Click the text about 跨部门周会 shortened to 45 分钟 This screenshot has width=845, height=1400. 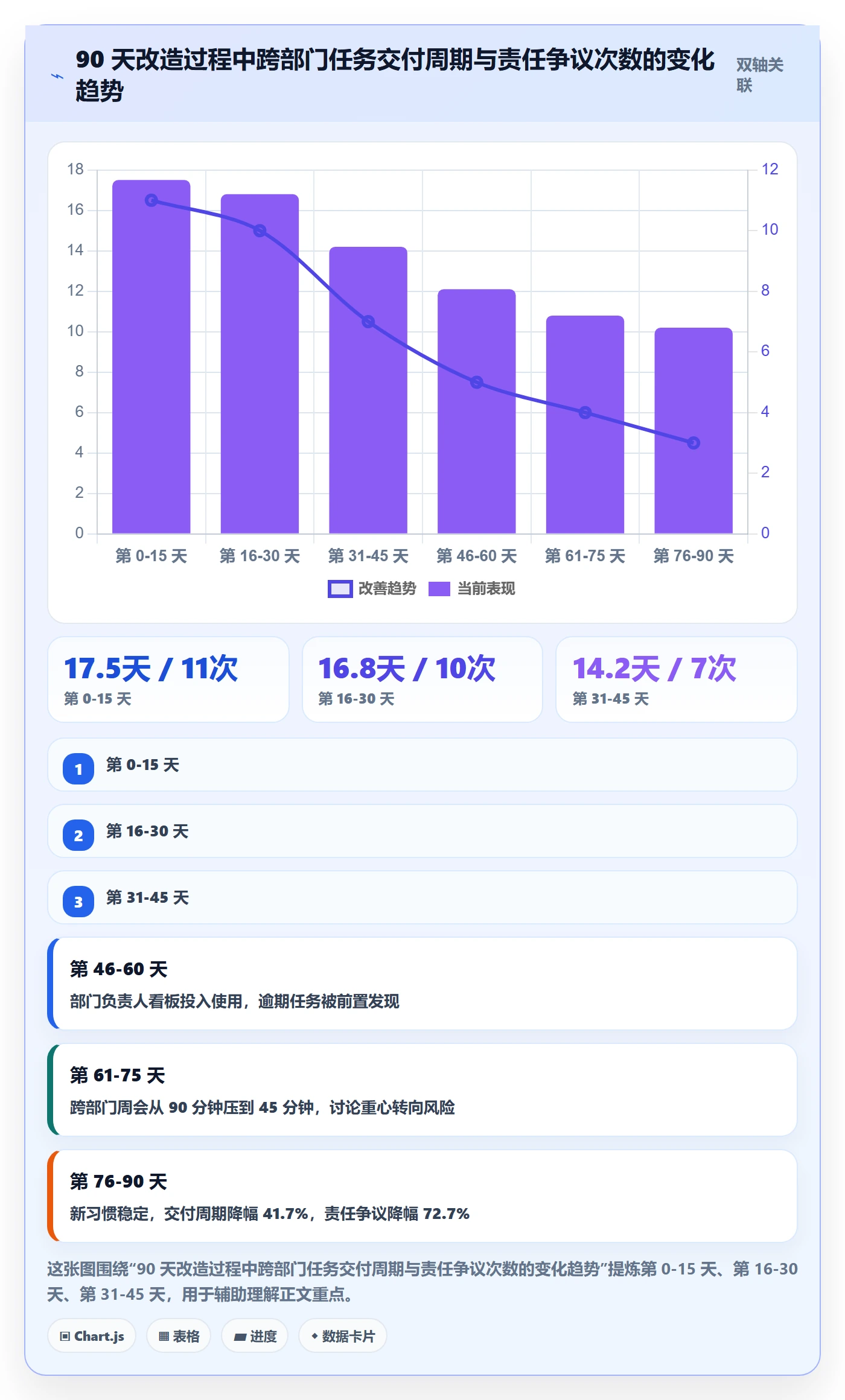pyautogui.click(x=263, y=1108)
